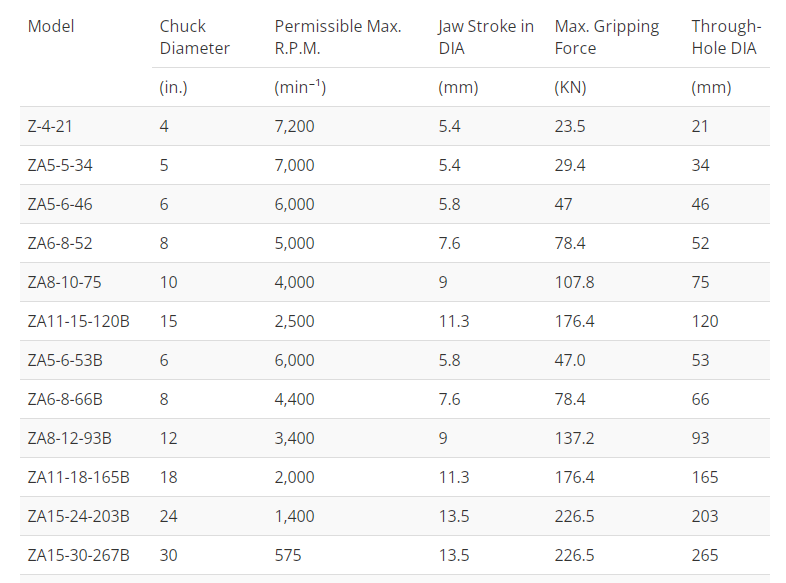Click the Through-Hole DIA column header
Viewport: 786px width, 583px height.
tap(725, 37)
